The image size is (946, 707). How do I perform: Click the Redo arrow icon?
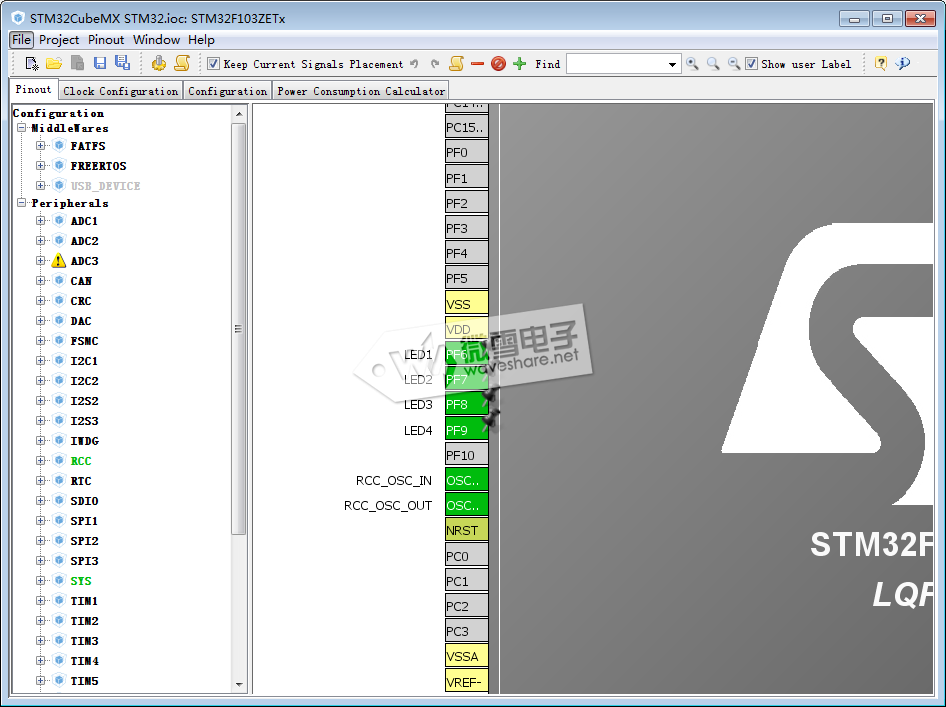(x=435, y=64)
